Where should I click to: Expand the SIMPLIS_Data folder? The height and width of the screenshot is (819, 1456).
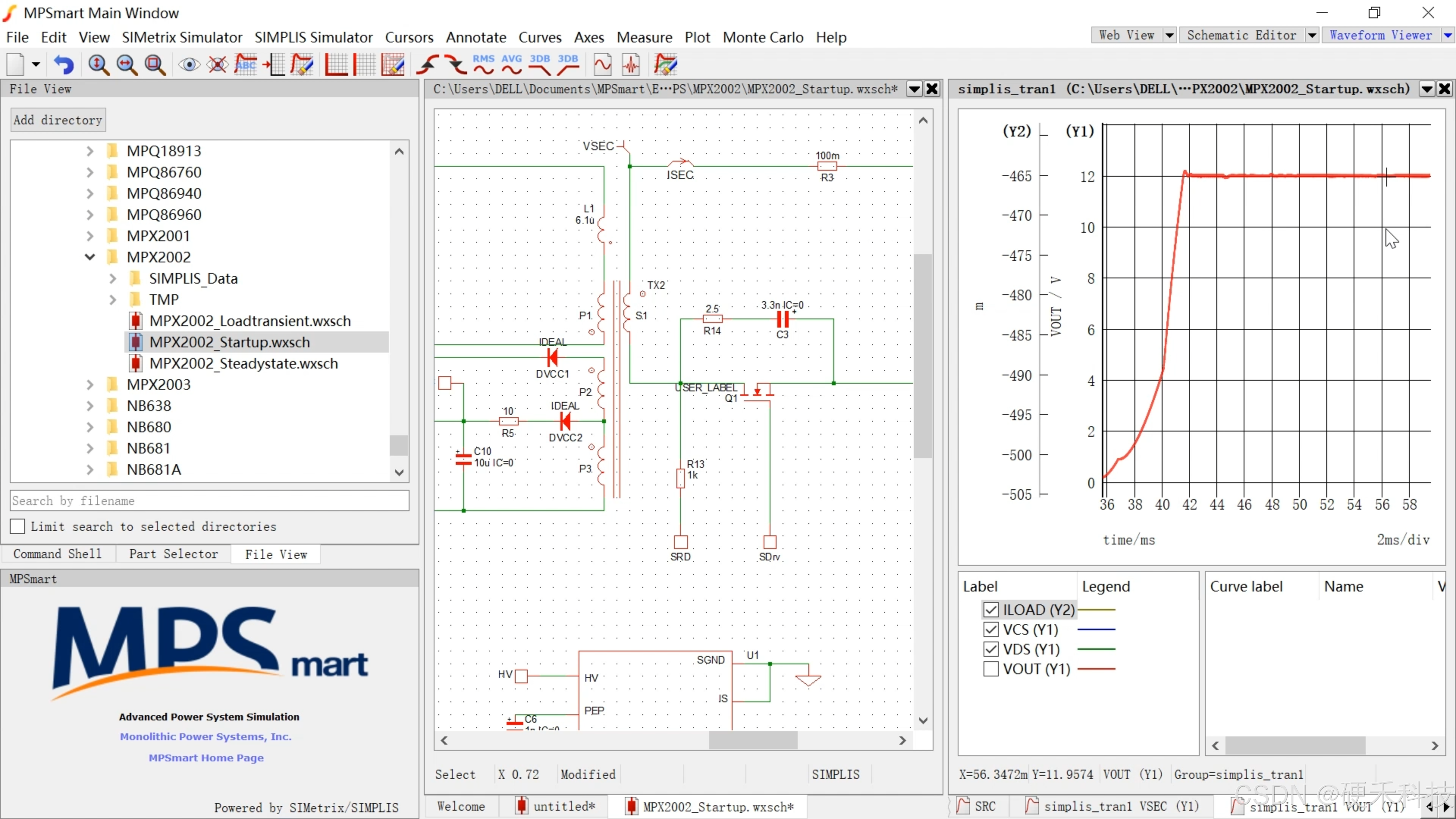point(113,279)
